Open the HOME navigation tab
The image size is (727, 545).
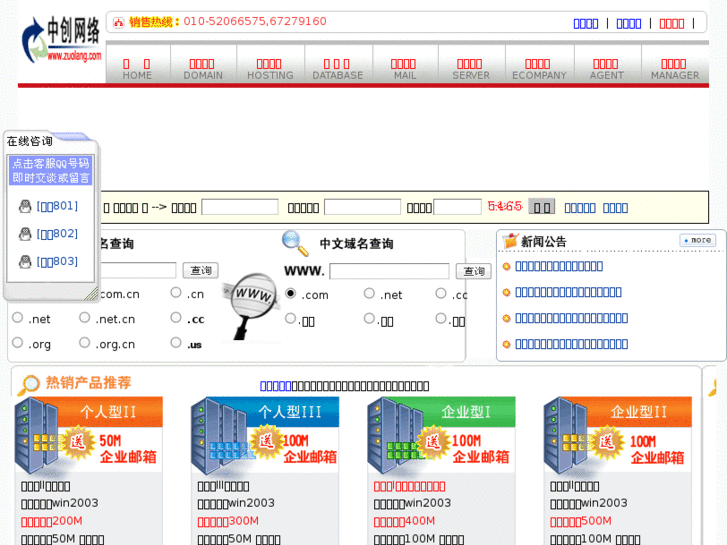point(137,69)
